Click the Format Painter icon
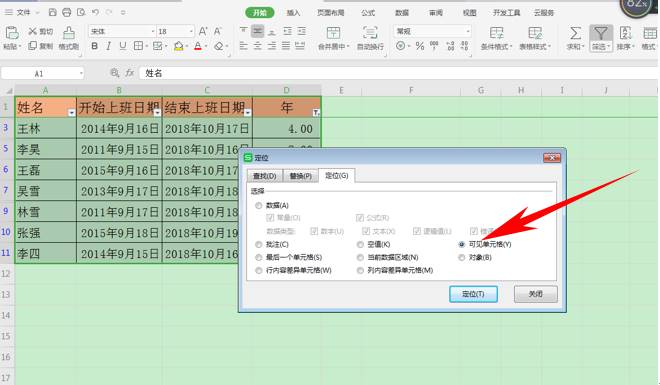This screenshot has width=660, height=385. [69, 38]
